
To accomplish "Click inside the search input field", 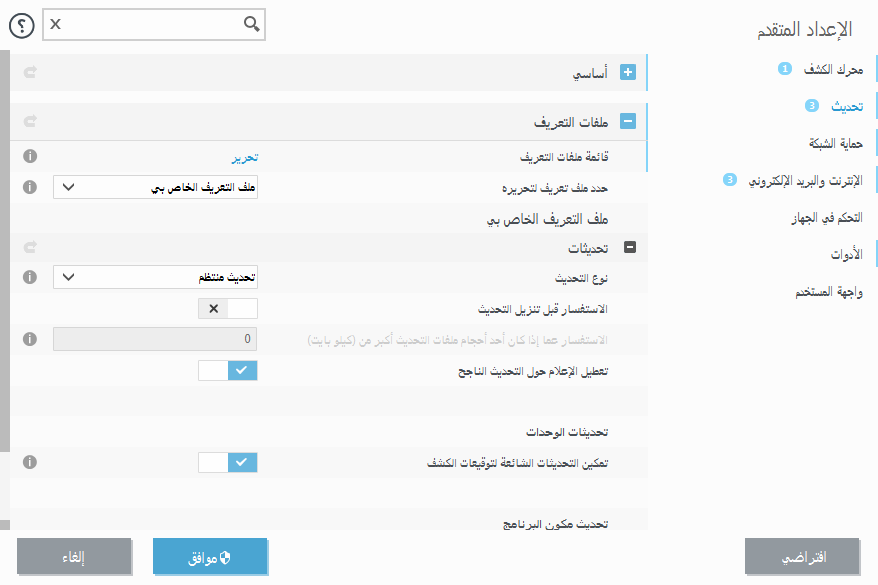I will pyautogui.click(x=150, y=25).
